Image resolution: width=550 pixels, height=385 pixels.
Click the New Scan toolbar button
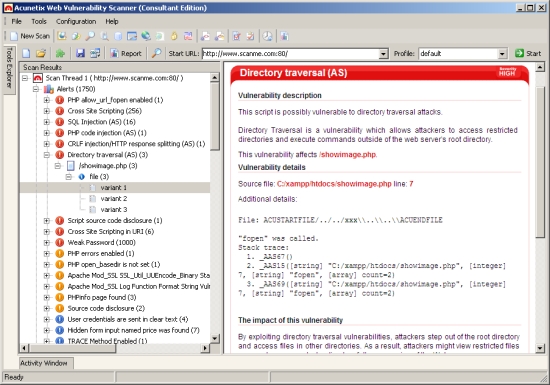click(x=30, y=36)
